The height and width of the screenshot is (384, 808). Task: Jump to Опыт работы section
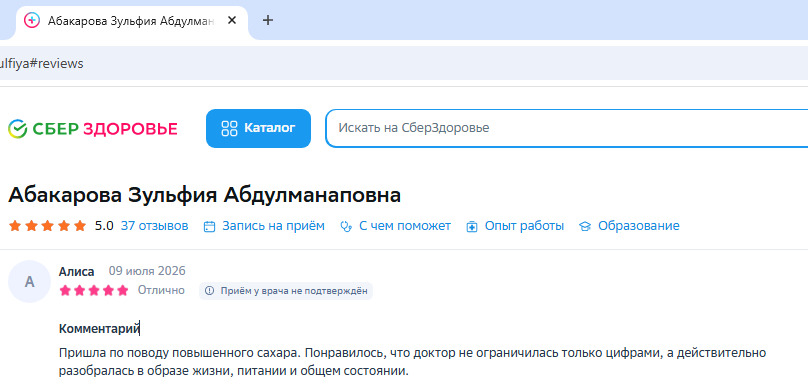click(524, 226)
